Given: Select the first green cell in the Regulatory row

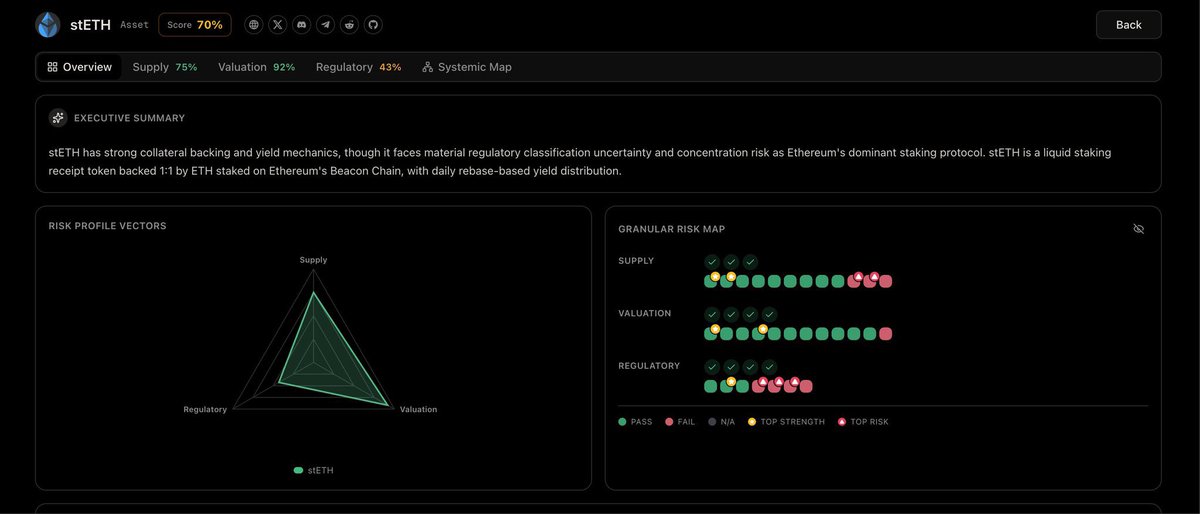Looking at the screenshot, I should 710,386.
